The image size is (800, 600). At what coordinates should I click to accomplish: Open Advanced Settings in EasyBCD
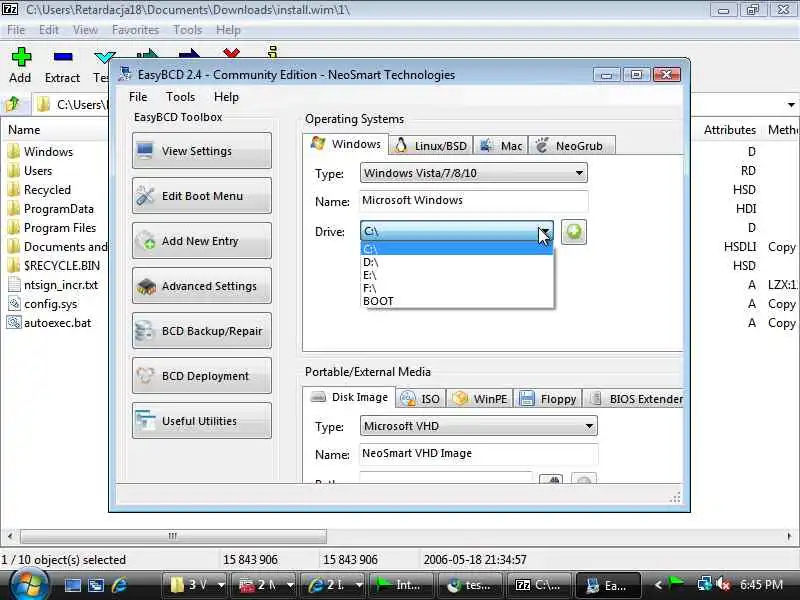(x=202, y=286)
